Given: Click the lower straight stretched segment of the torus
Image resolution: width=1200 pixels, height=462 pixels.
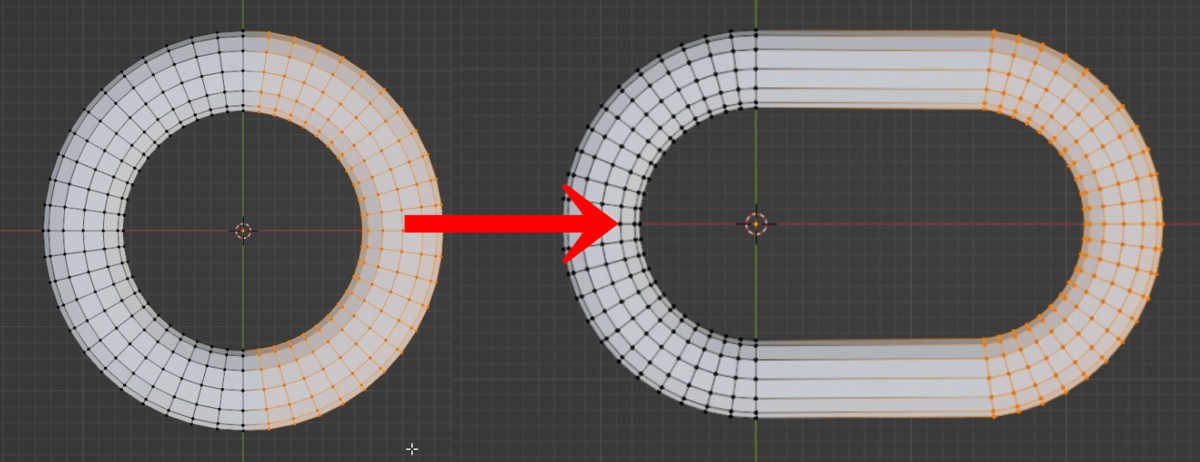Looking at the screenshot, I should click(x=872, y=378).
